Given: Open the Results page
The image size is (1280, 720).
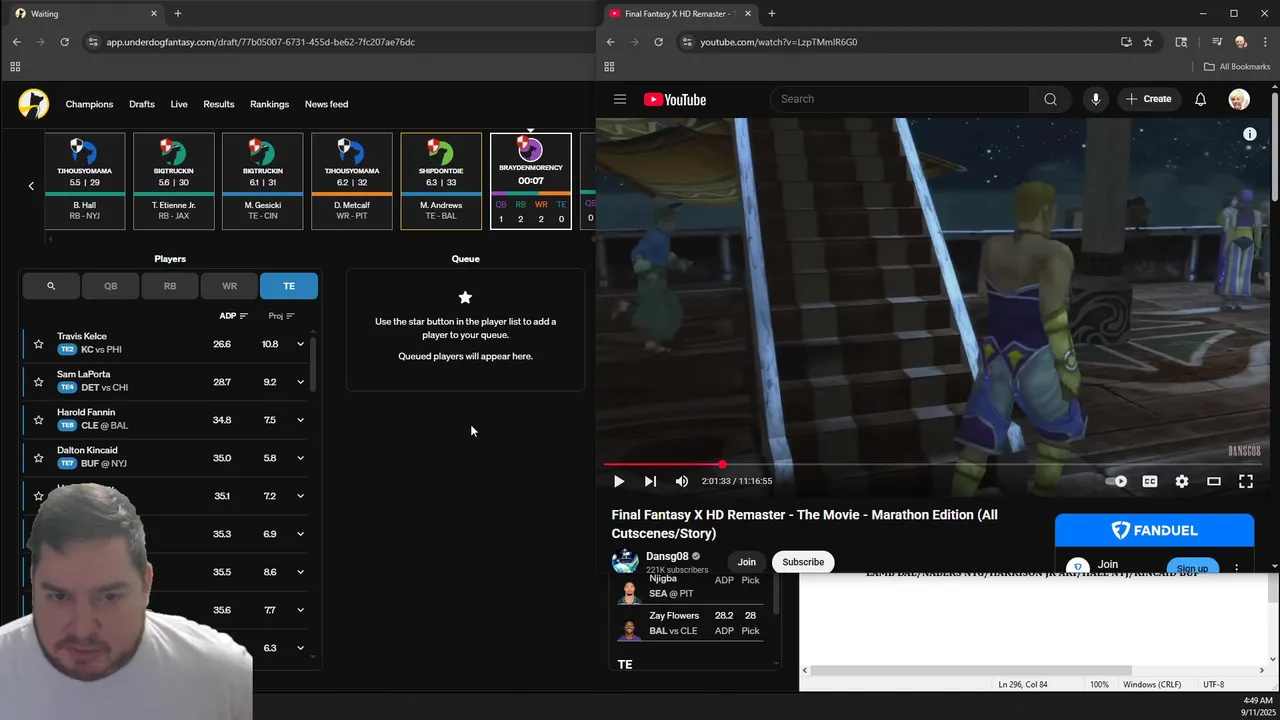Looking at the screenshot, I should tap(219, 104).
